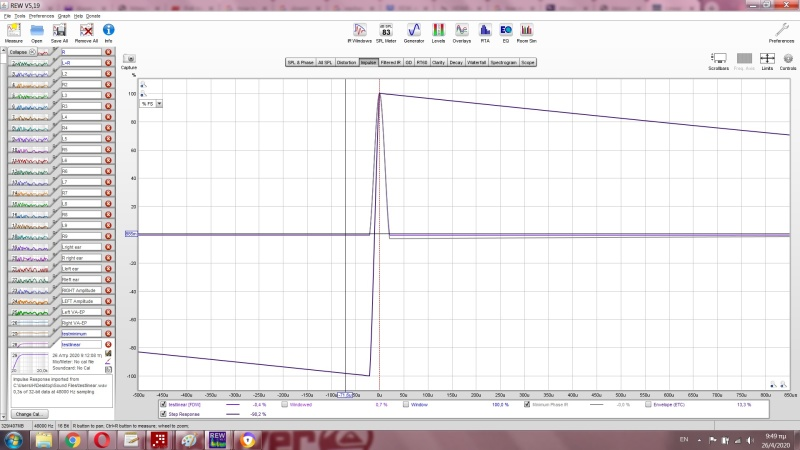The width and height of the screenshot is (800, 450).
Task: Click the Change Cal... button
Action: pos(28,413)
